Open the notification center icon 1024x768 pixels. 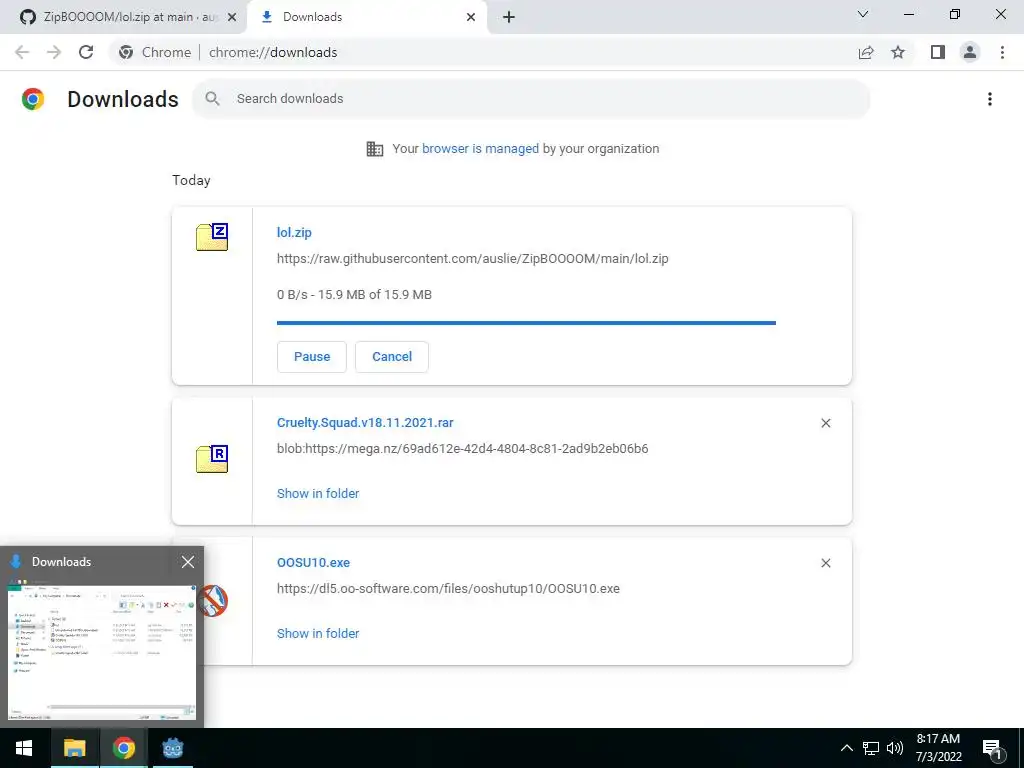tap(992, 748)
